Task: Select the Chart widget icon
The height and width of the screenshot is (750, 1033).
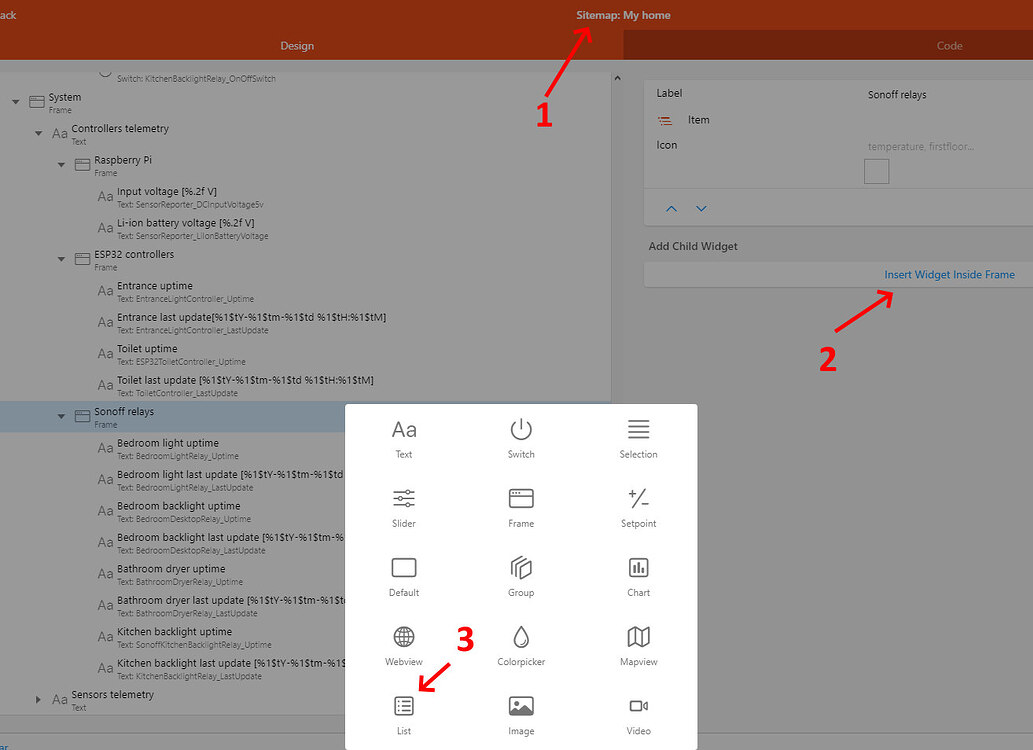Action: coord(638,568)
